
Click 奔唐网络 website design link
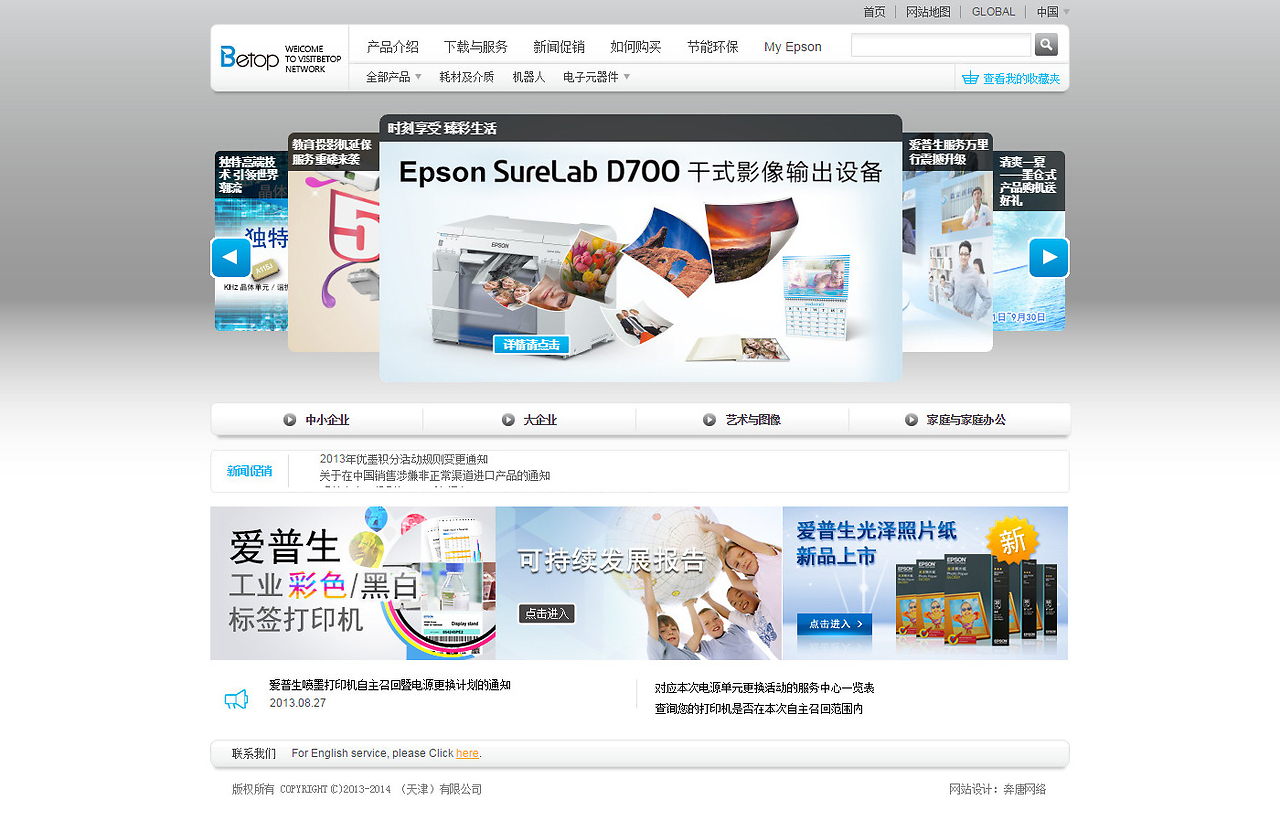[1023, 789]
